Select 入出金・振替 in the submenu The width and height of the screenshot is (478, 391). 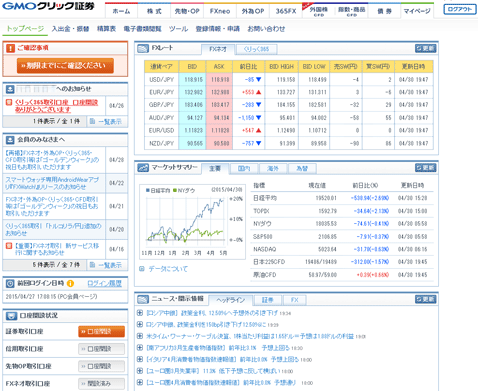click(x=70, y=29)
